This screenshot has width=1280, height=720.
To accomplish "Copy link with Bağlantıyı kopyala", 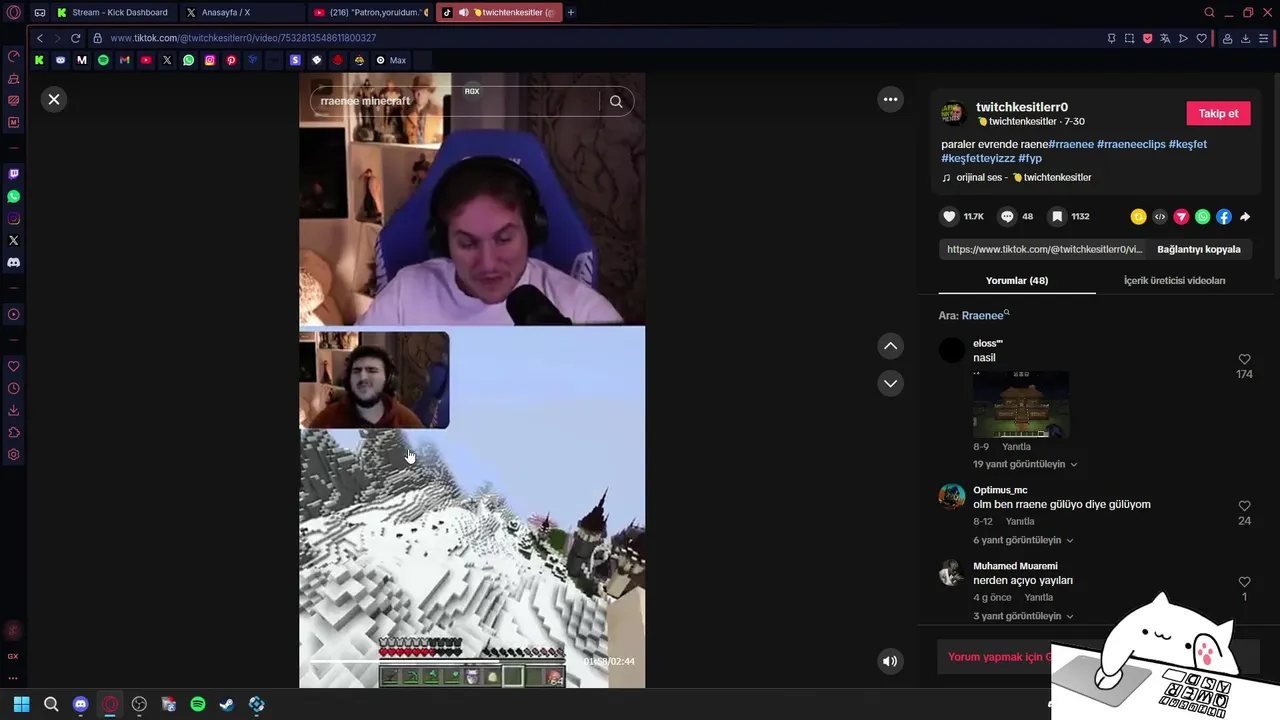I will pos(1198,249).
